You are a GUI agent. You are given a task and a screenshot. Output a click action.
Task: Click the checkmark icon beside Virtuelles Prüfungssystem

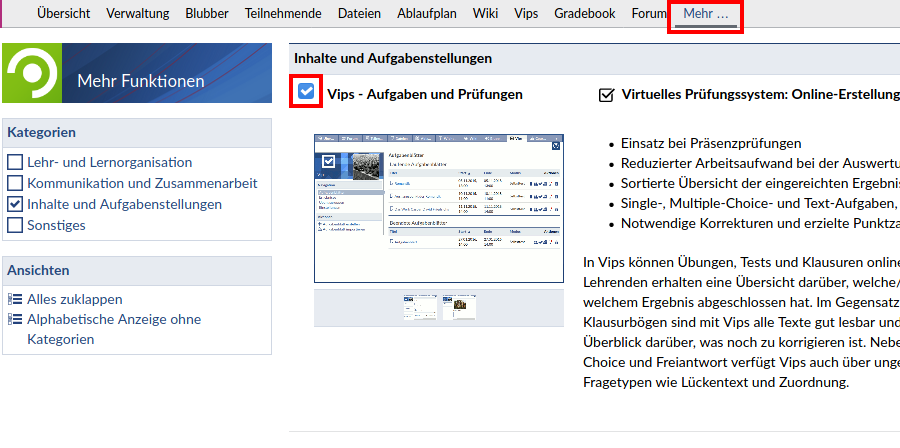tap(606, 95)
